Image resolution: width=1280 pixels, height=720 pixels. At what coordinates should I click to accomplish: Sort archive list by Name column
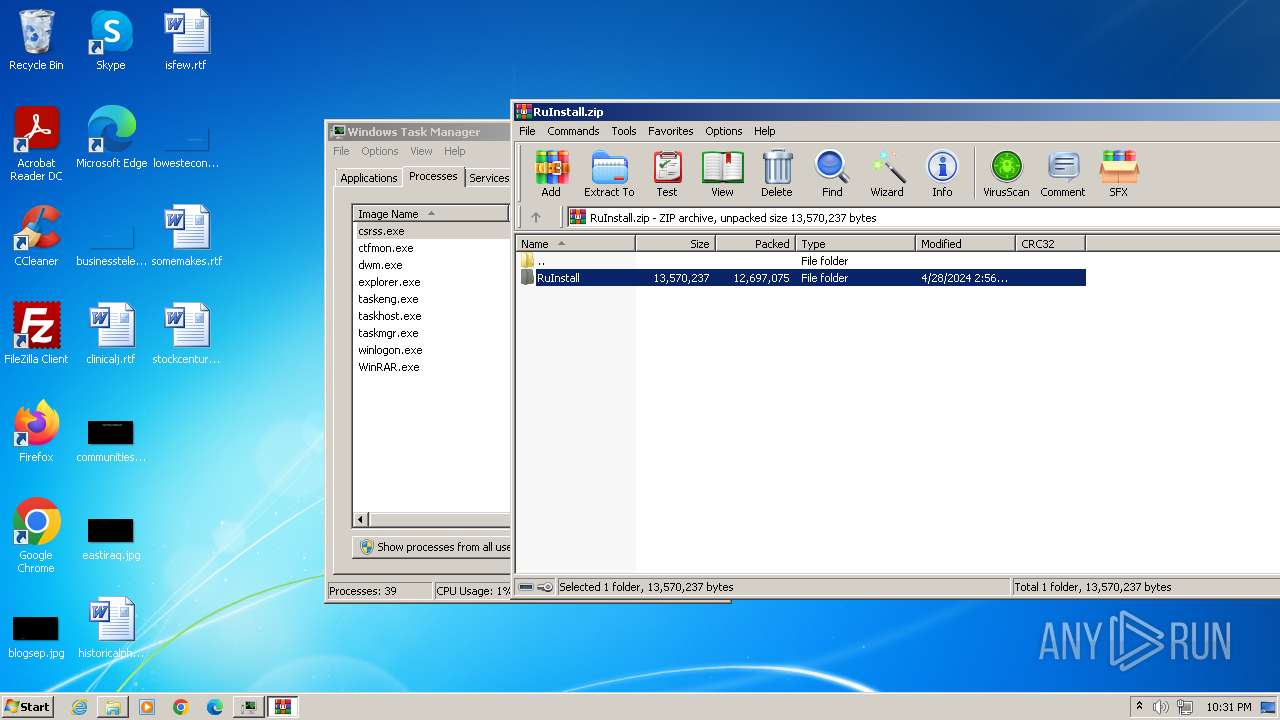(575, 244)
